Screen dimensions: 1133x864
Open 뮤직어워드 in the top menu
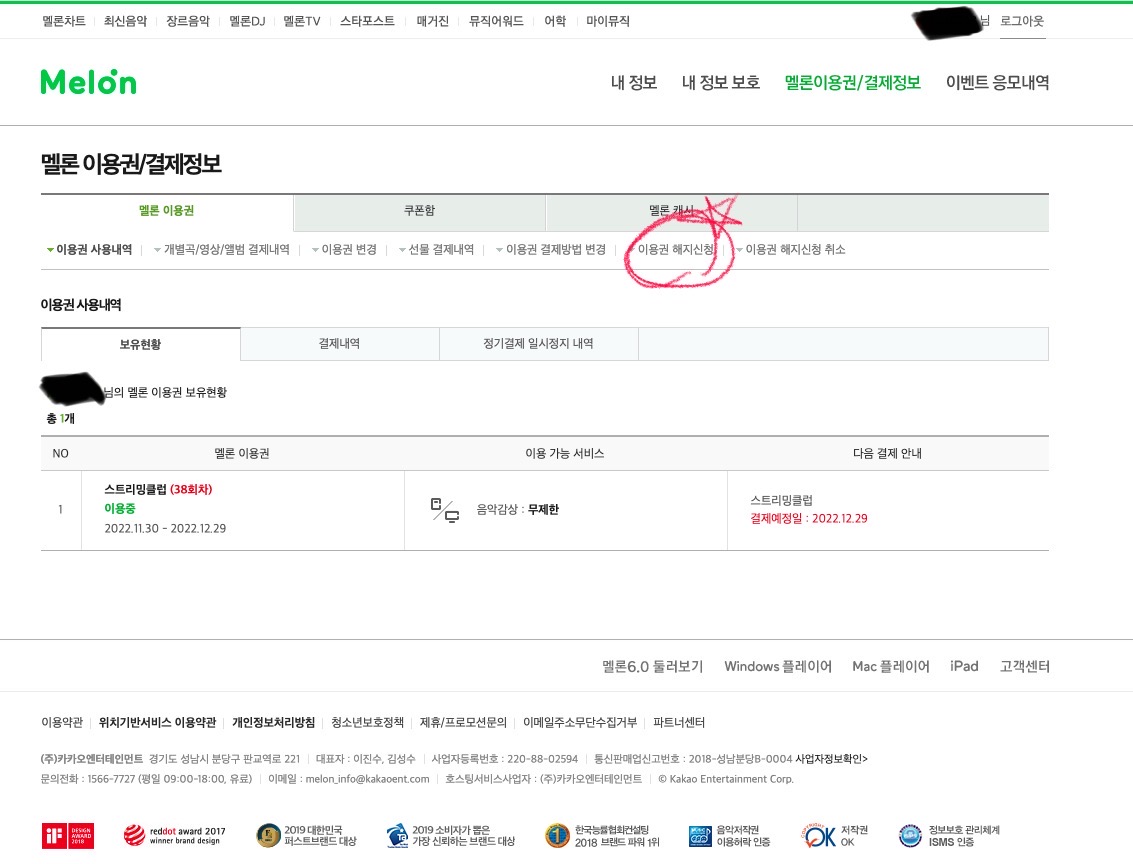tap(496, 21)
